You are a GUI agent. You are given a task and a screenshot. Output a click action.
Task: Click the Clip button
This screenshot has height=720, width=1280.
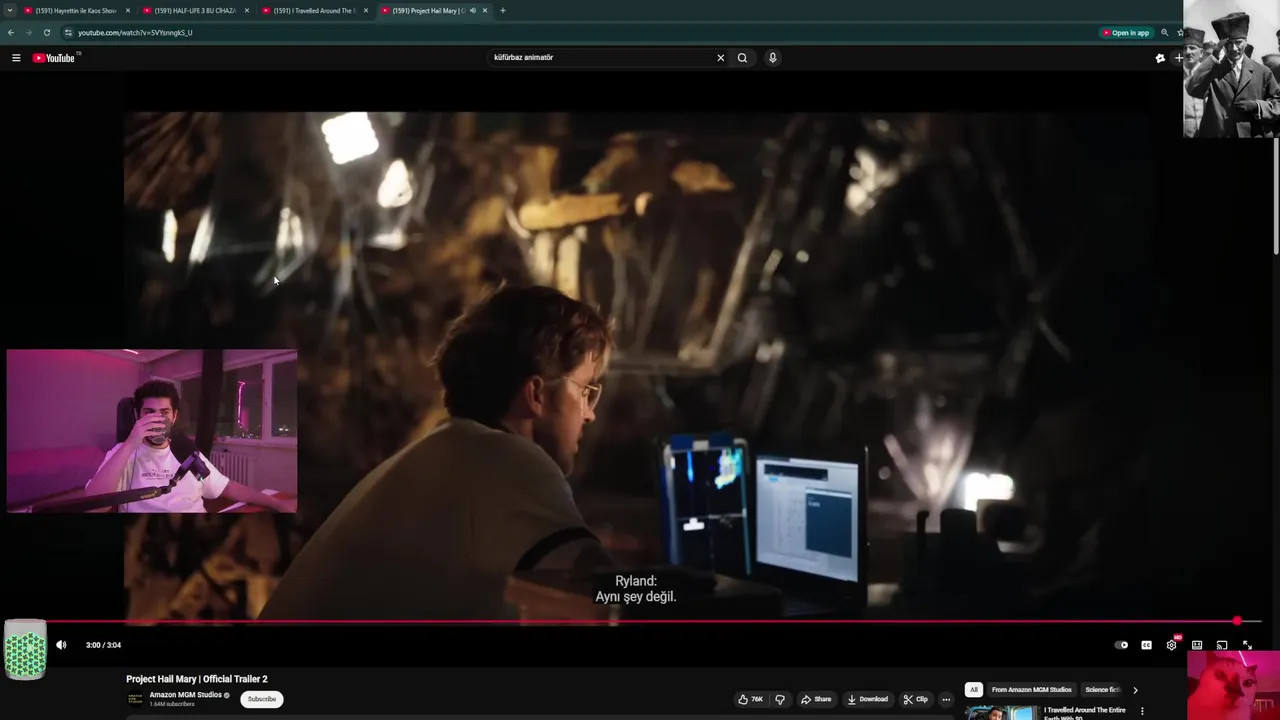tap(915, 699)
